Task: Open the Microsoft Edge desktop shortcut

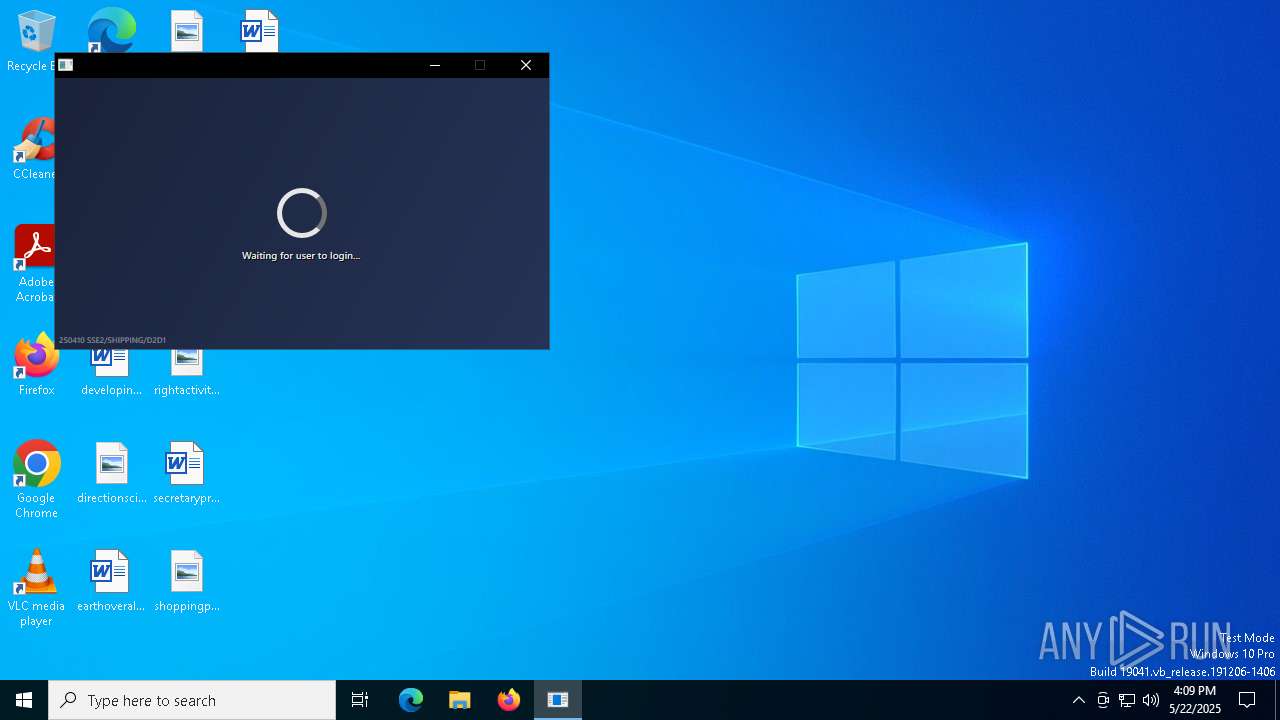Action: [x=111, y=30]
